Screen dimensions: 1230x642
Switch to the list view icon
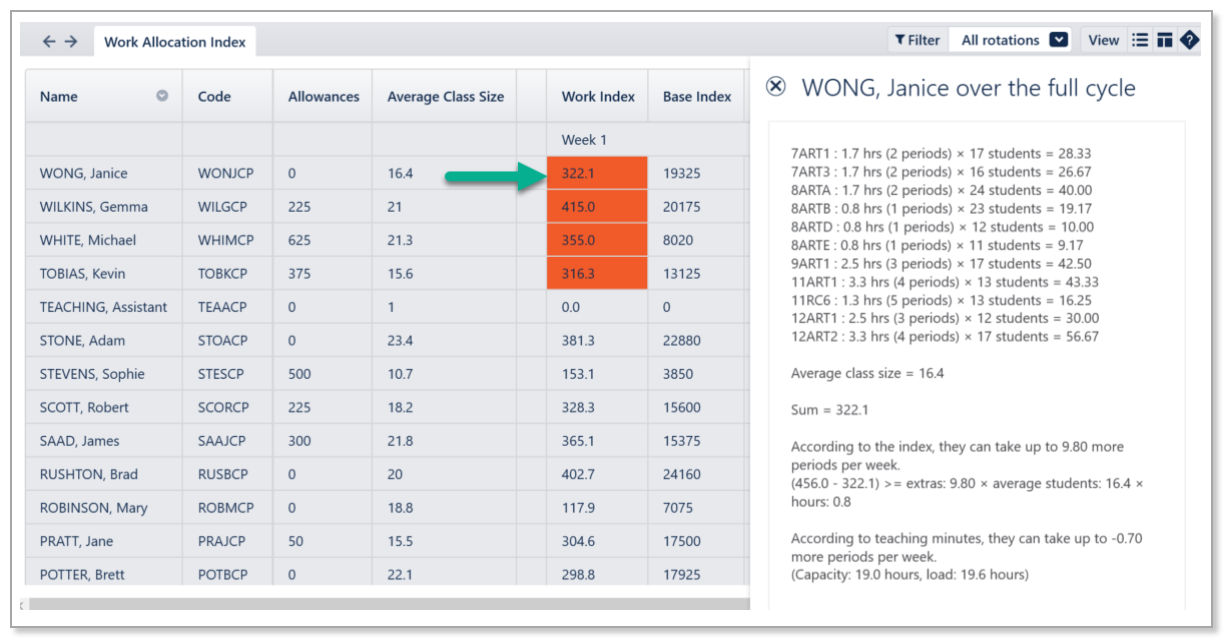click(x=1140, y=40)
